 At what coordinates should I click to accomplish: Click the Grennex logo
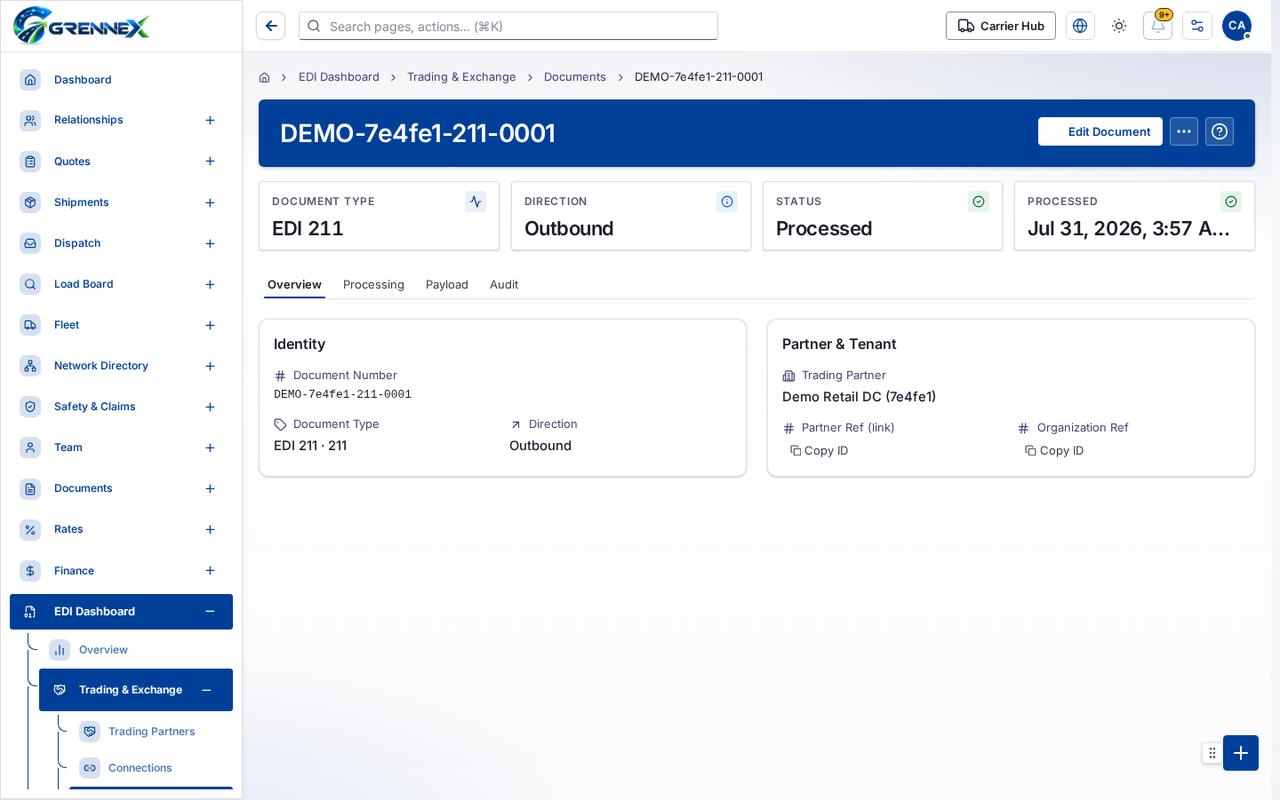[81, 25]
